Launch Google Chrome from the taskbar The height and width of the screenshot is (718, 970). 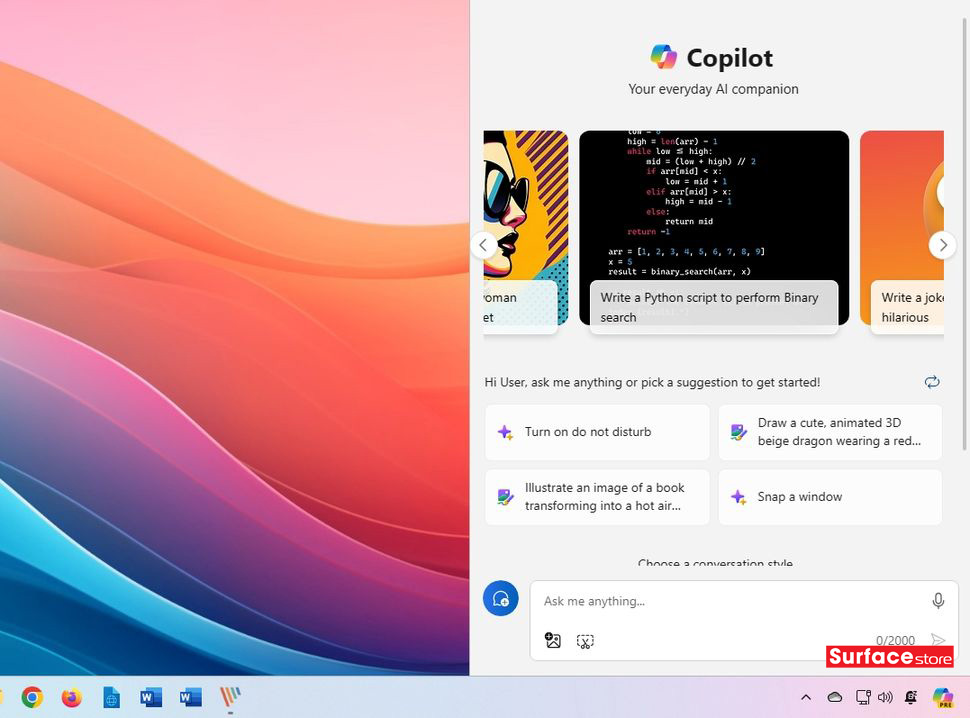(x=31, y=697)
